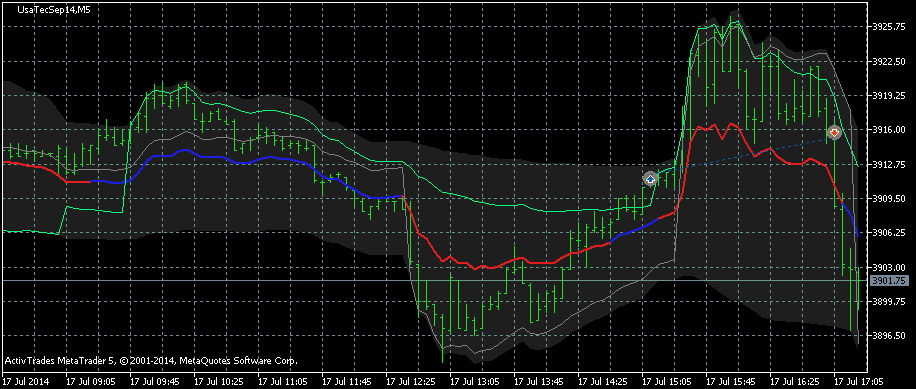Click the time label 17 Jul 11:05
This screenshot has height=389, width=916.
[283, 381]
